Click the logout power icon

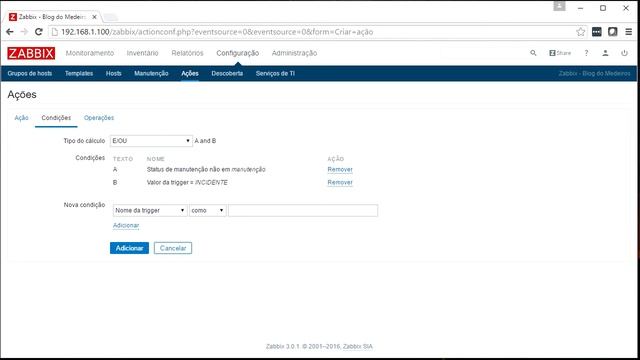(x=624, y=53)
